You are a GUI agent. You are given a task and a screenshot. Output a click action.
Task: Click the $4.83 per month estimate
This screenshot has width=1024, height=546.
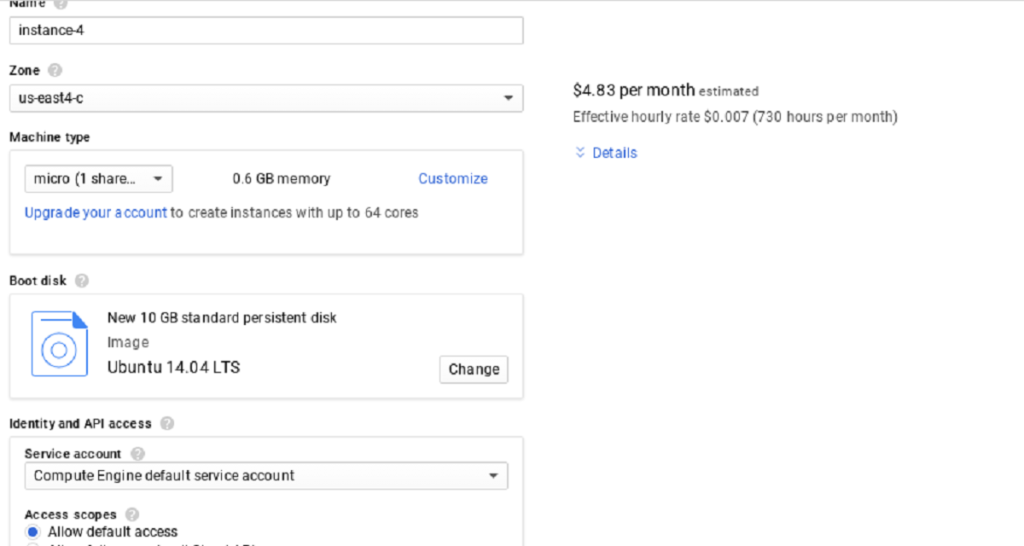[x=634, y=90]
